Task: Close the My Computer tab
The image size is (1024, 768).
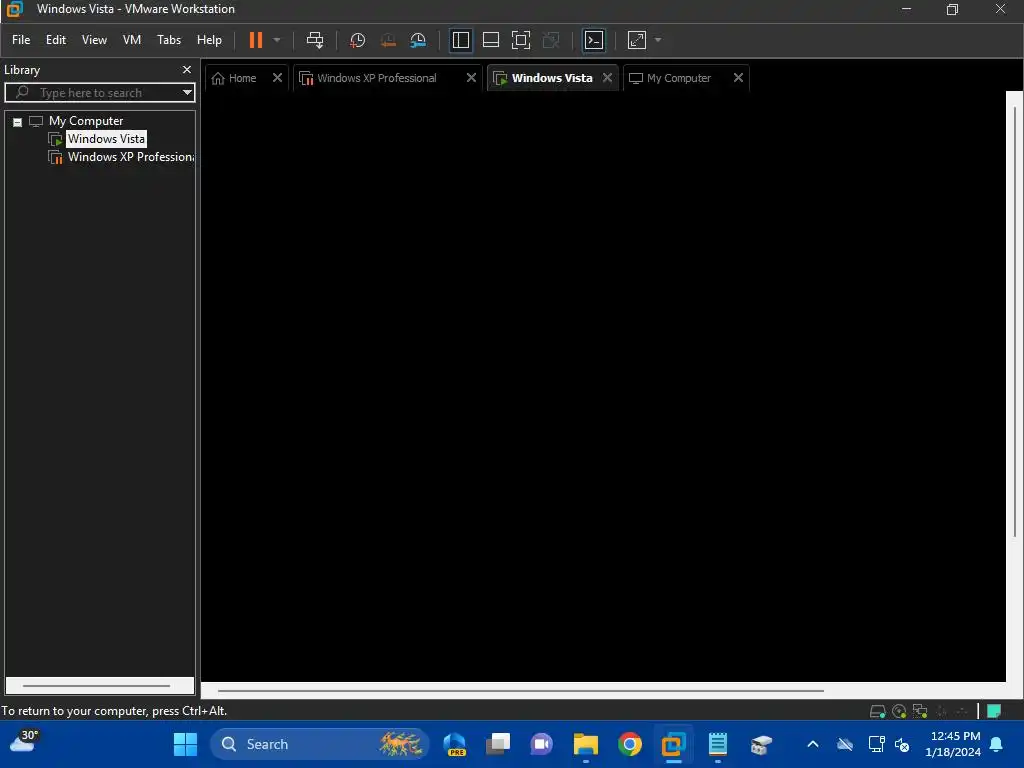Action: point(738,78)
